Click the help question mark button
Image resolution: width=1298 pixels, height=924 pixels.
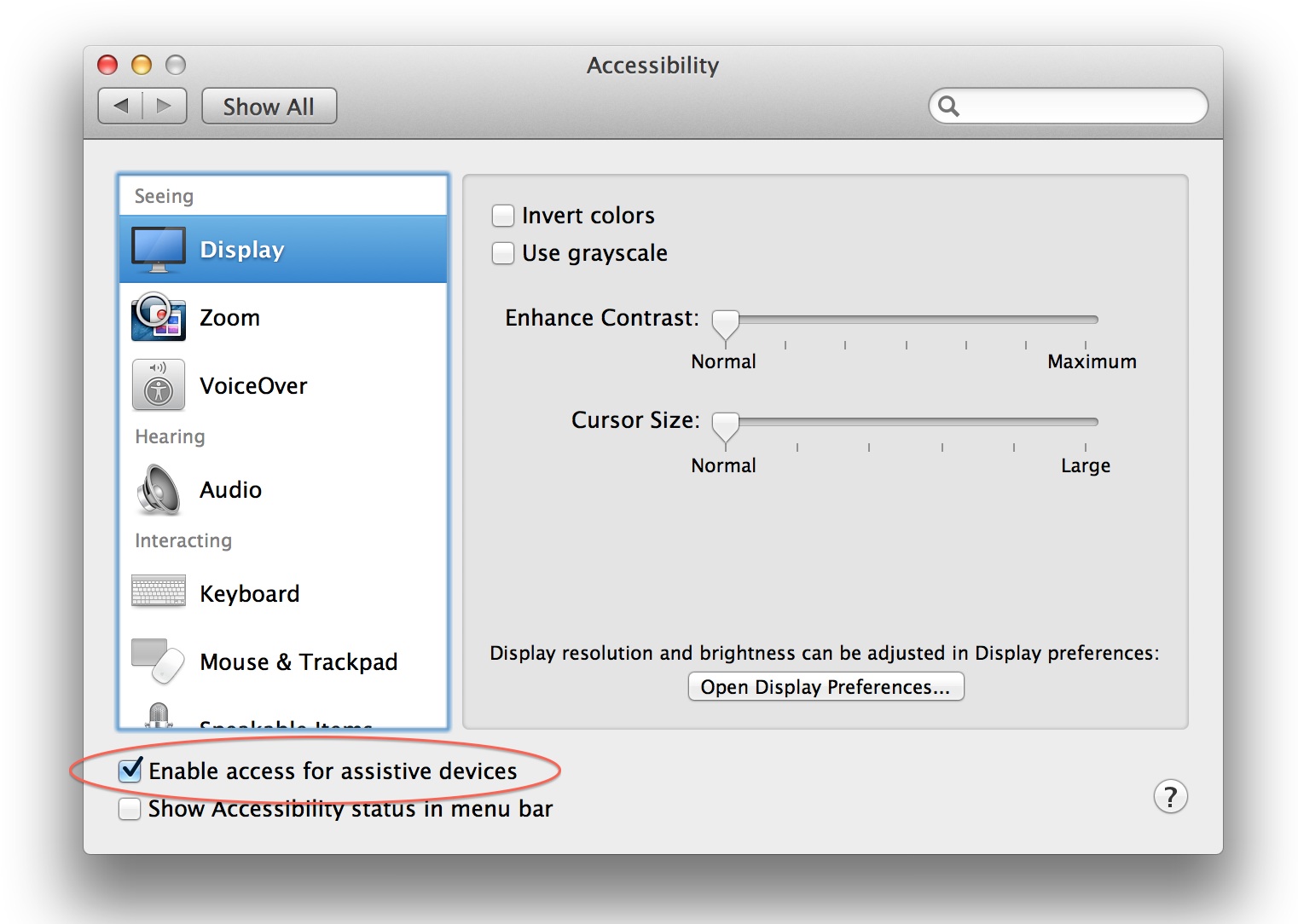(x=1170, y=797)
